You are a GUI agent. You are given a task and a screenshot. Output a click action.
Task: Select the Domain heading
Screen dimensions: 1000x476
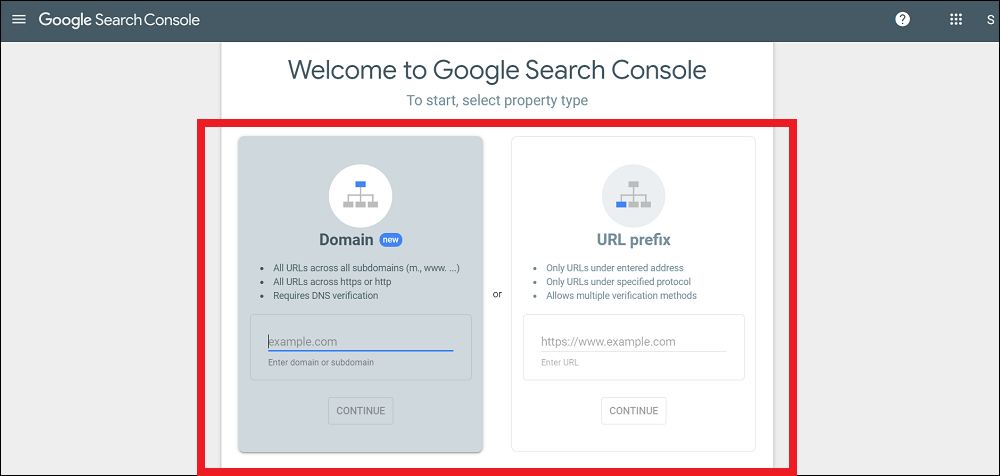346,240
